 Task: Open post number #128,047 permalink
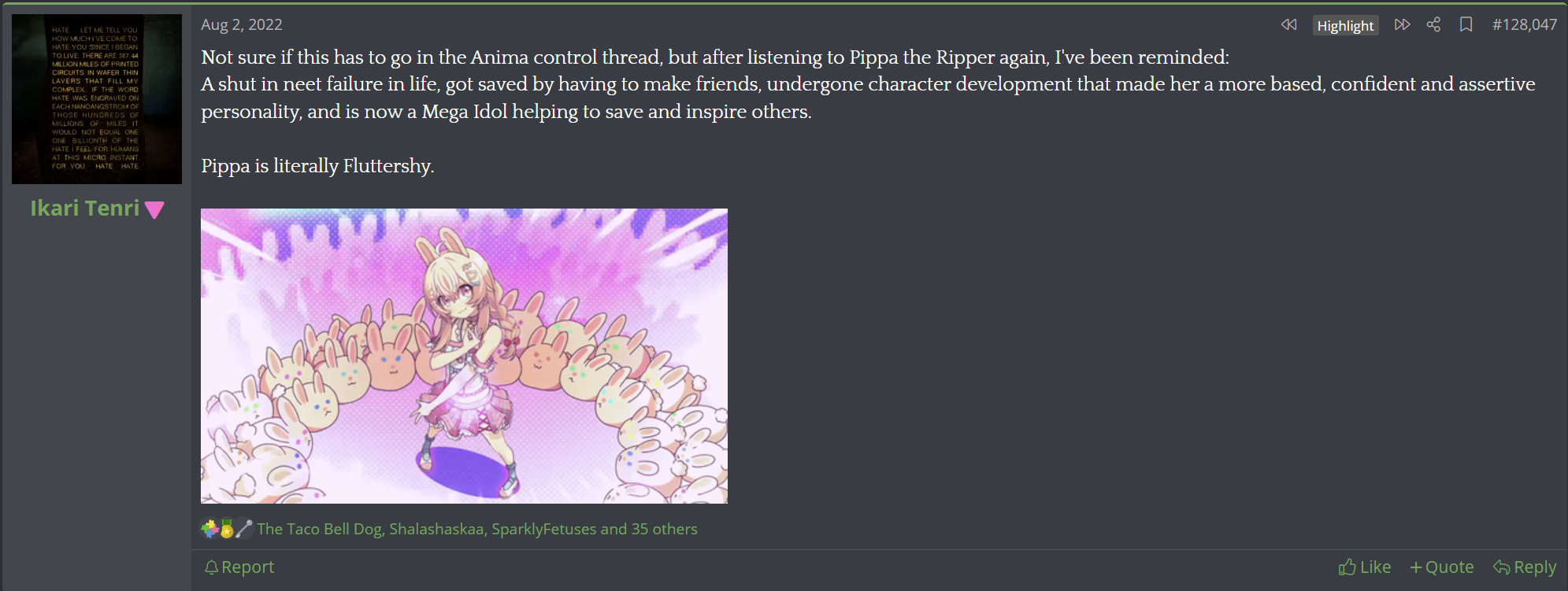pyautogui.click(x=1524, y=25)
